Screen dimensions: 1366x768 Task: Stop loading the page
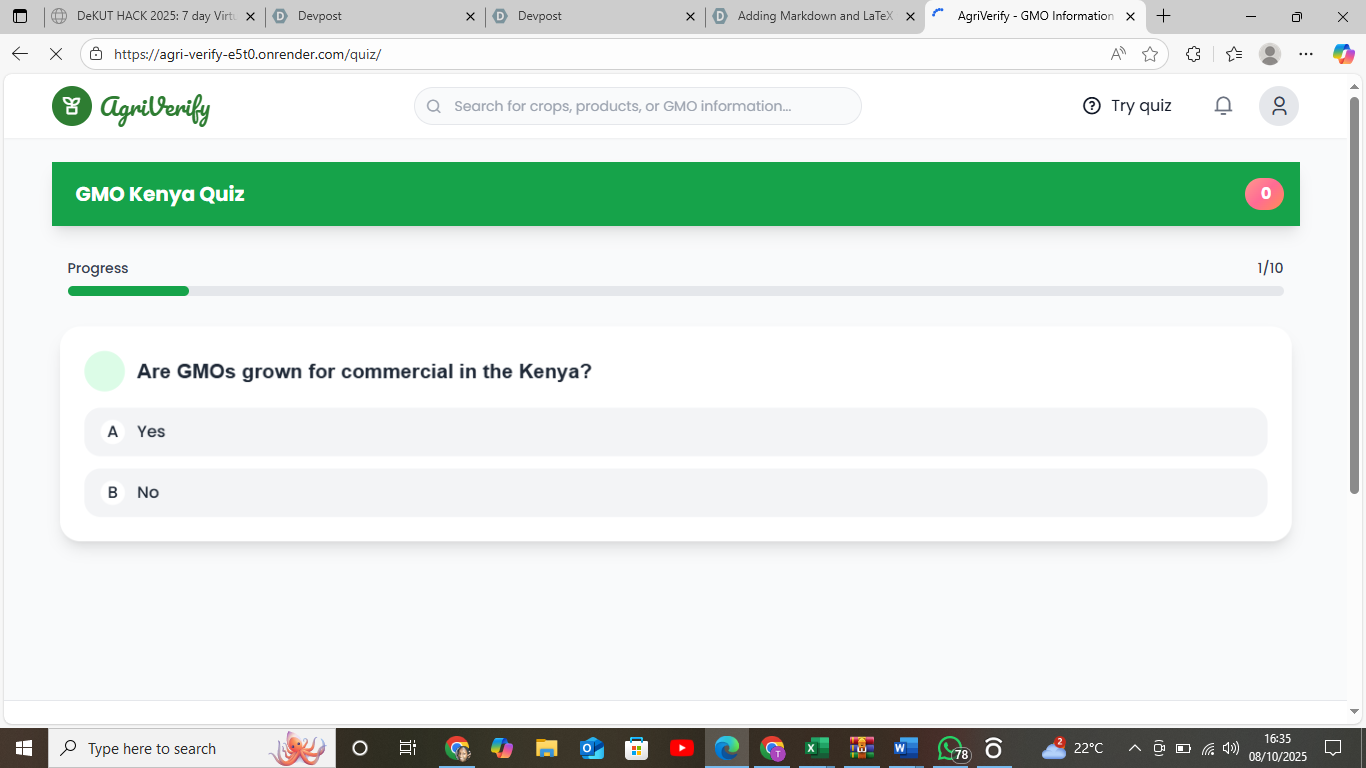pos(56,54)
